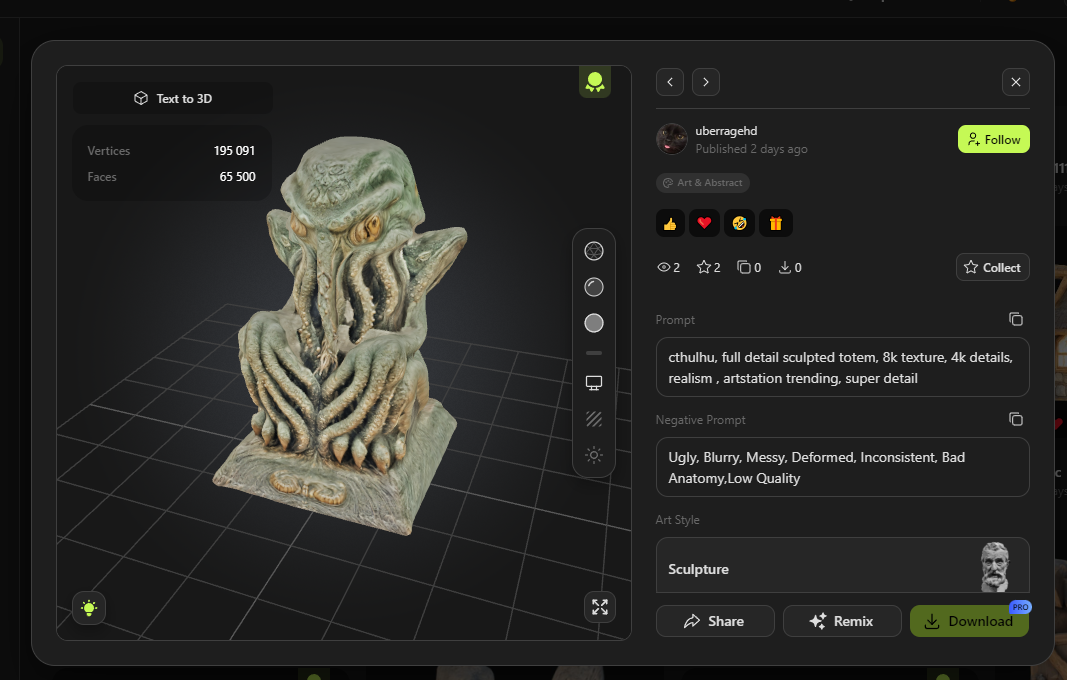Open the sun brightness setting in viewer toolbar
This screenshot has width=1067, height=680.
click(x=594, y=455)
